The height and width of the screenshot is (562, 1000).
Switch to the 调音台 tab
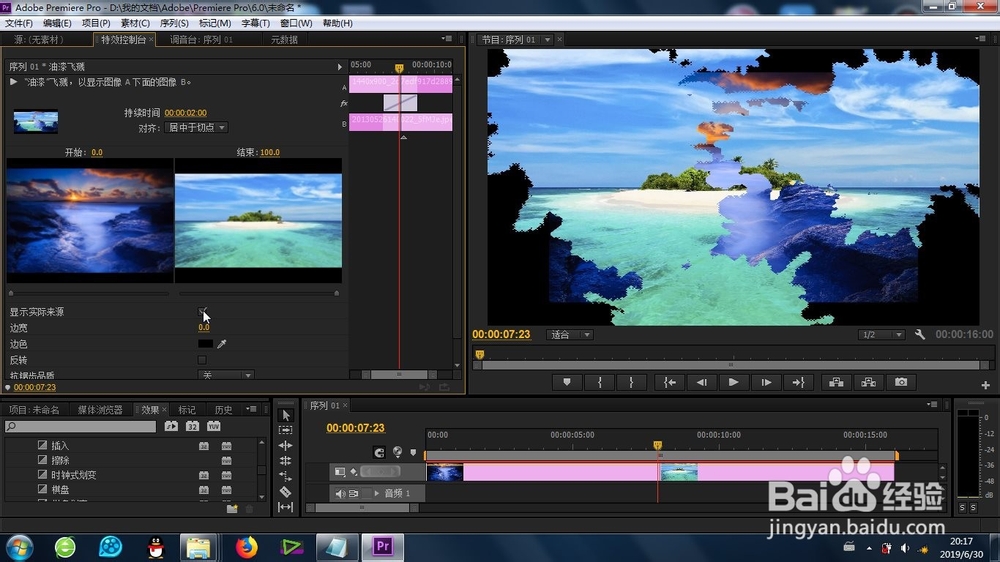(202, 40)
